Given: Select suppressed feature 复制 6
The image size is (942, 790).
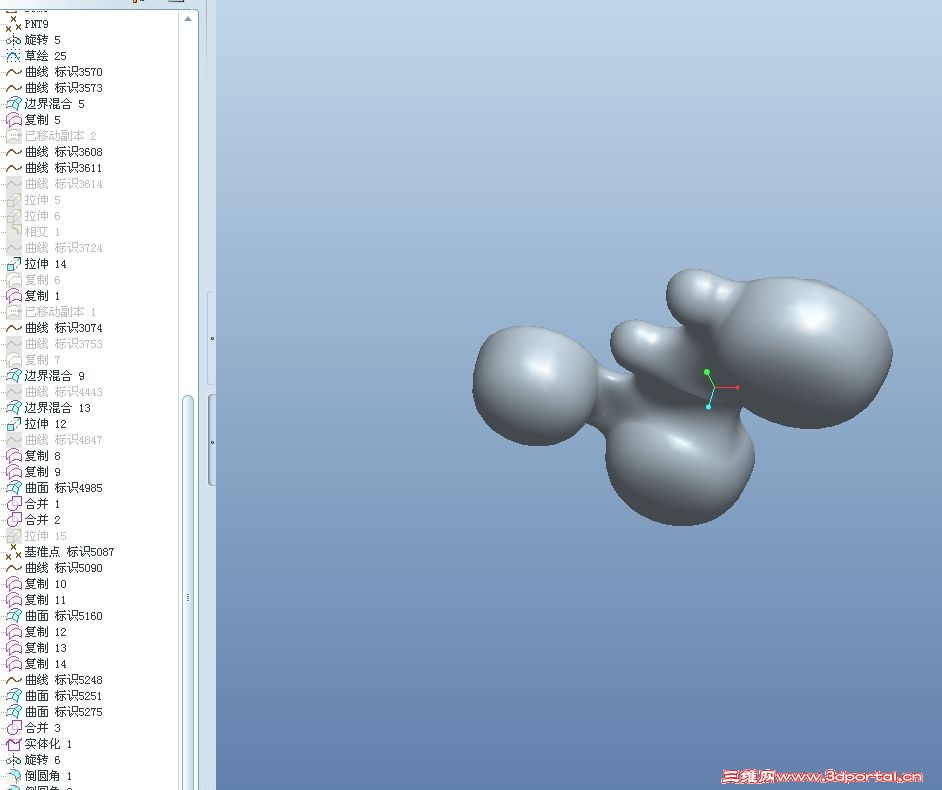Looking at the screenshot, I should (43, 280).
